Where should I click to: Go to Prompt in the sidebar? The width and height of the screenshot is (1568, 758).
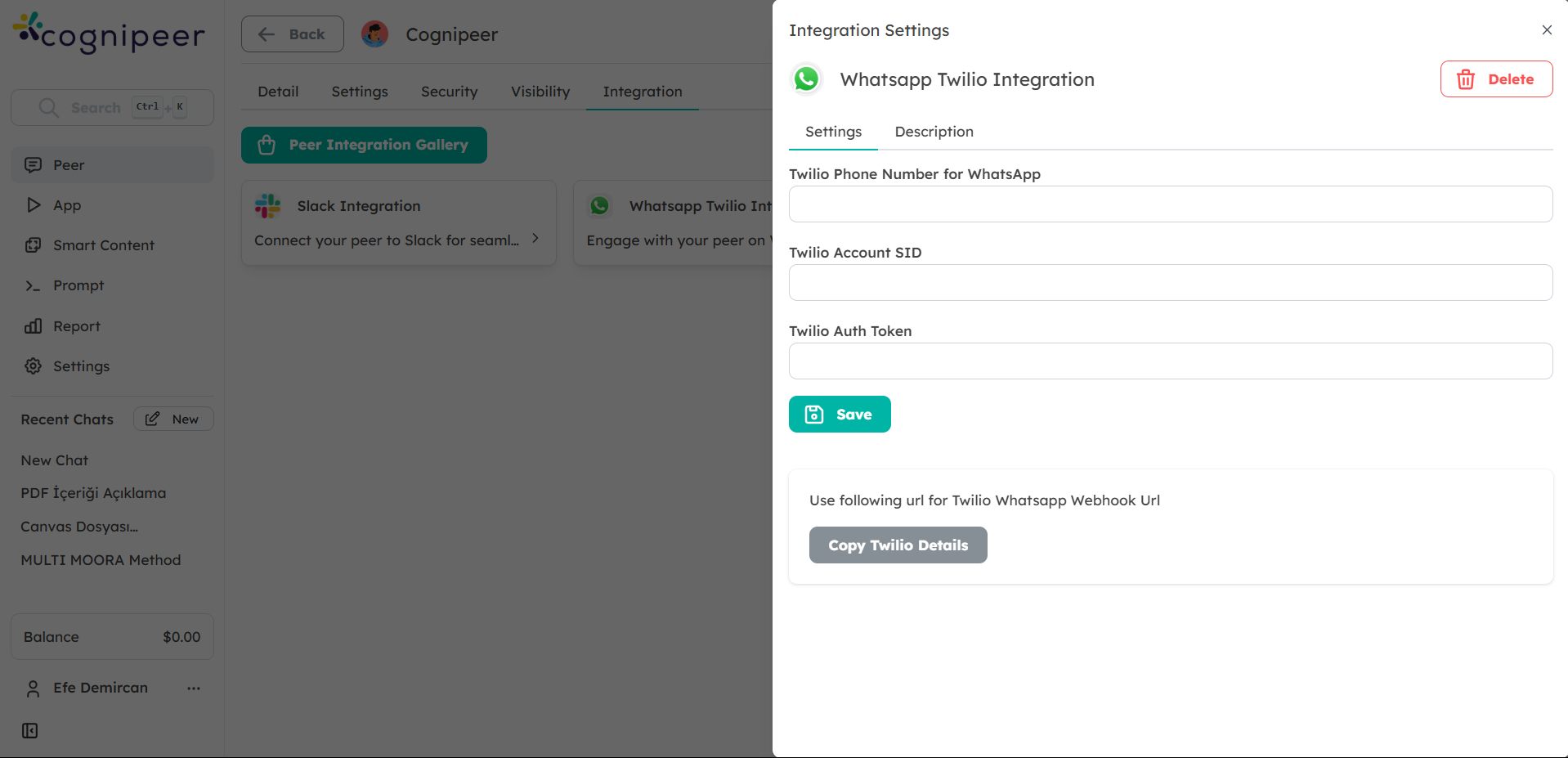pos(78,285)
